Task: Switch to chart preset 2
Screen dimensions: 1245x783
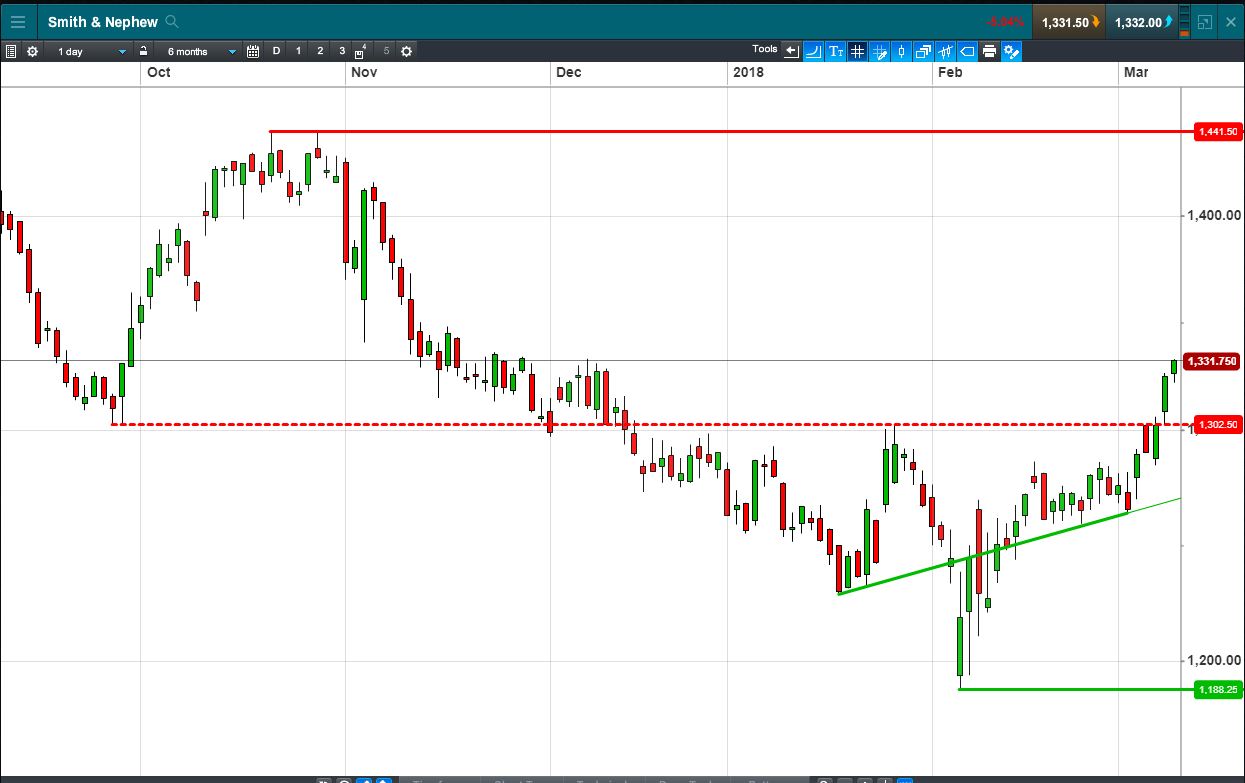Action: pos(320,51)
